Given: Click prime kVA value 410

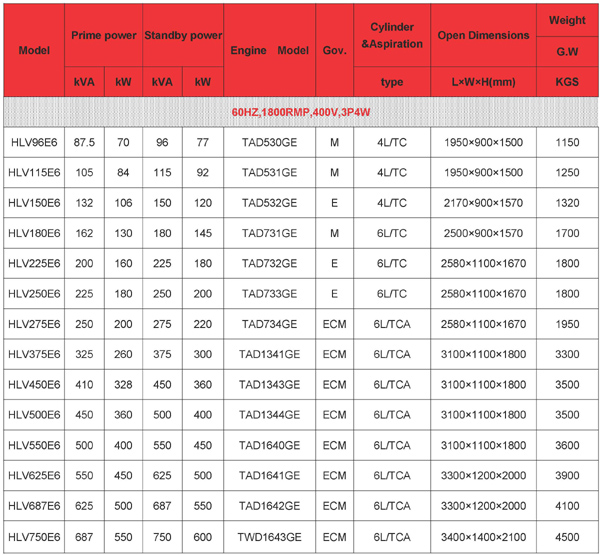Looking at the screenshot, I should coord(84,384).
